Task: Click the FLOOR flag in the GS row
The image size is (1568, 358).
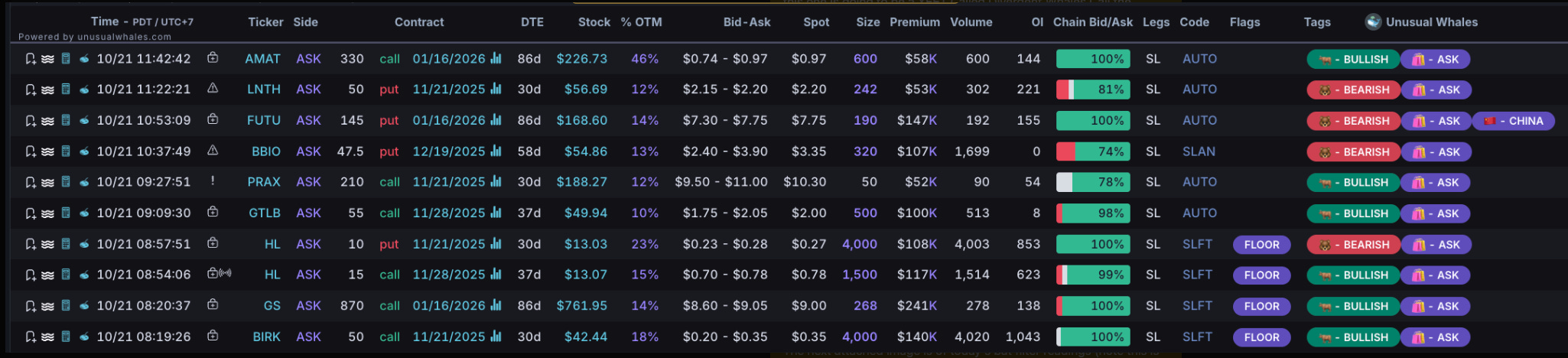Action: pyautogui.click(x=1261, y=306)
